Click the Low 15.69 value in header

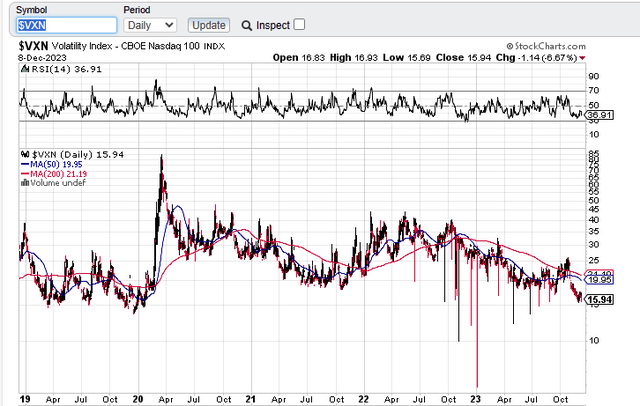tap(407, 58)
